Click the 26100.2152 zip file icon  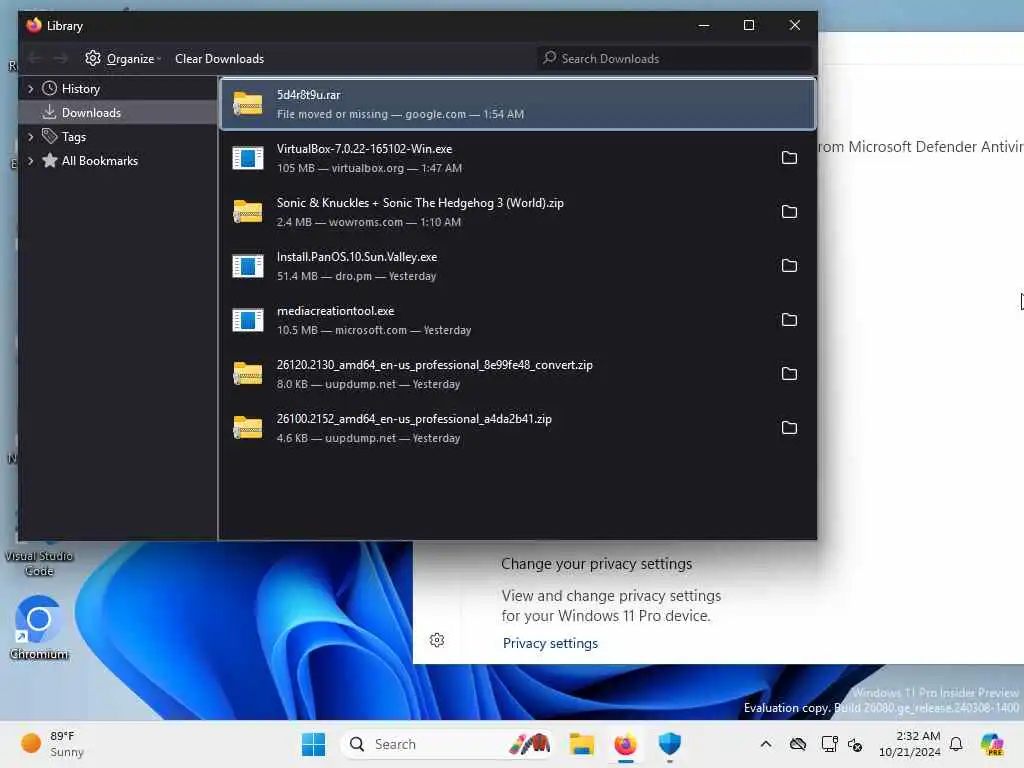248,428
